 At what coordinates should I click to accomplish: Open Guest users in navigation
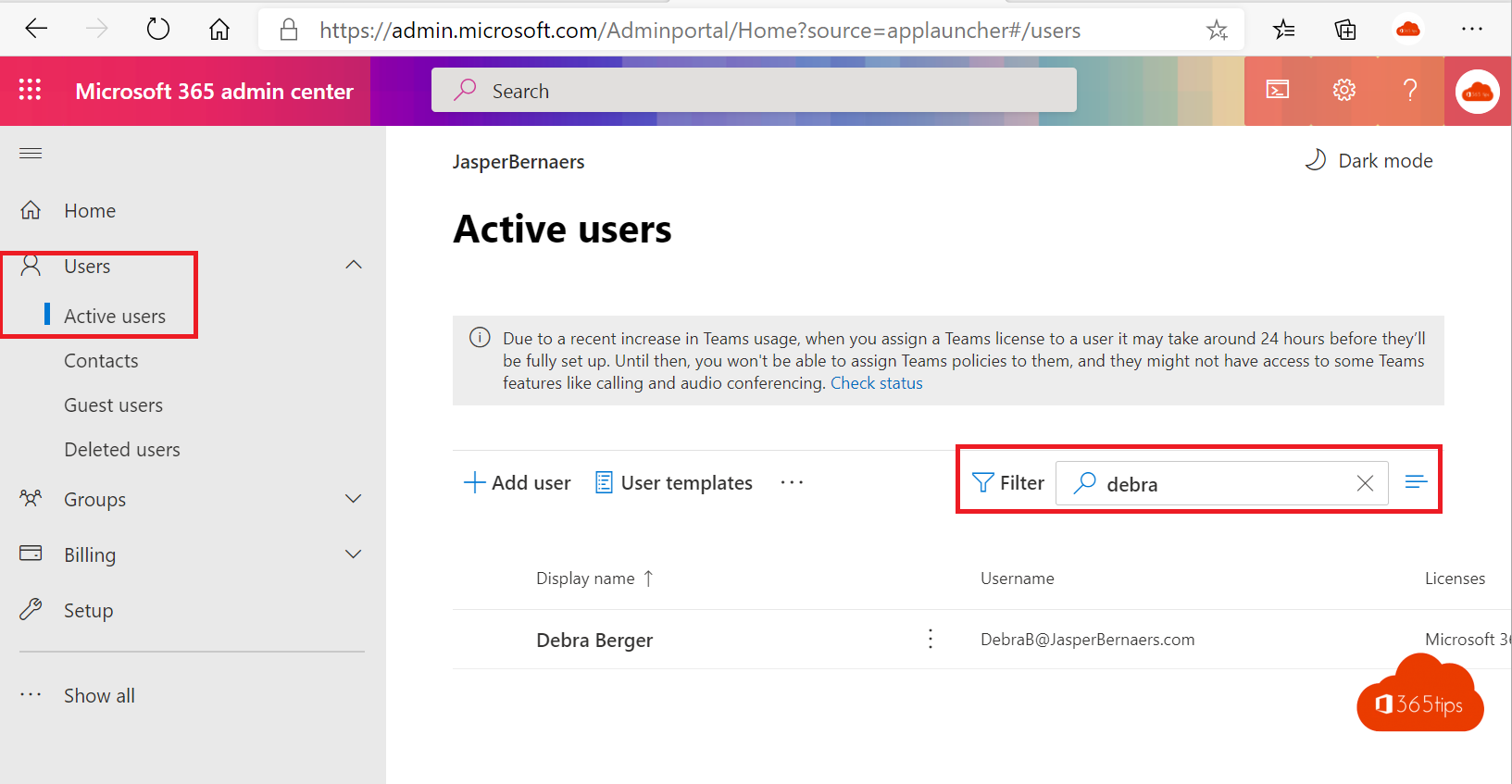click(x=113, y=405)
